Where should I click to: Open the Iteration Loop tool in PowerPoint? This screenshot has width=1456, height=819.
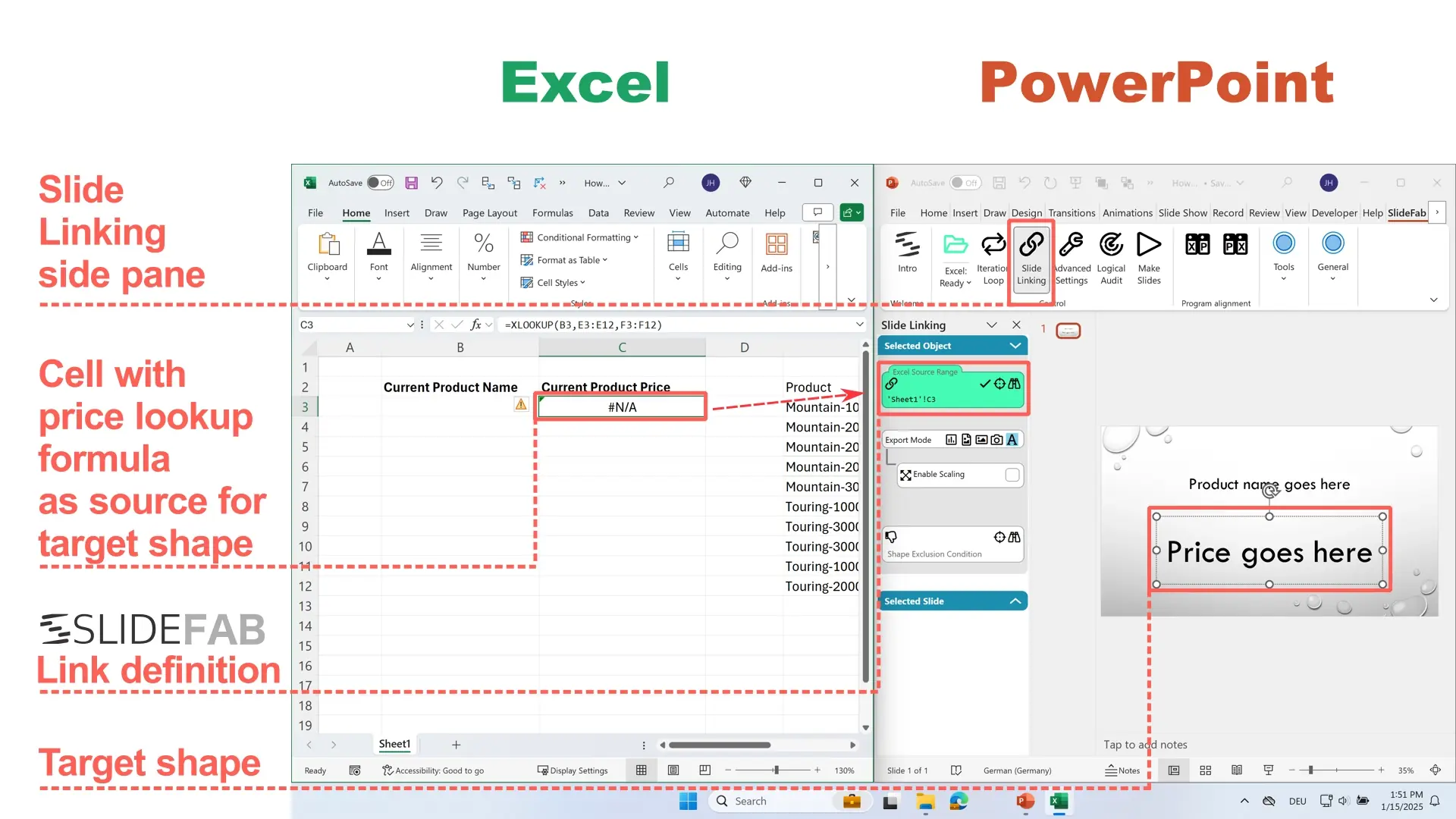tap(993, 259)
